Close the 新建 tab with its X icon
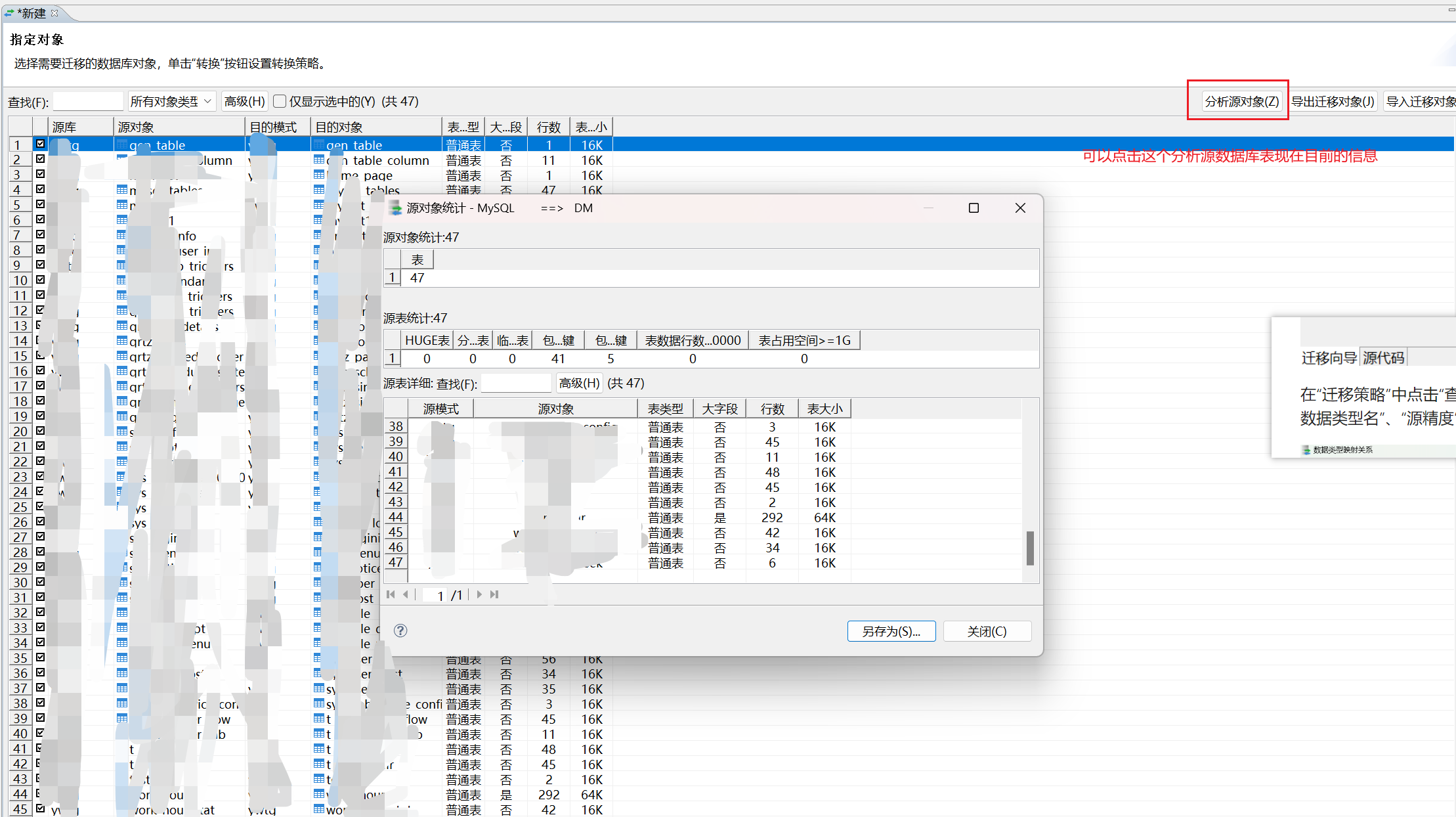This screenshot has width=1456, height=817. (x=54, y=12)
